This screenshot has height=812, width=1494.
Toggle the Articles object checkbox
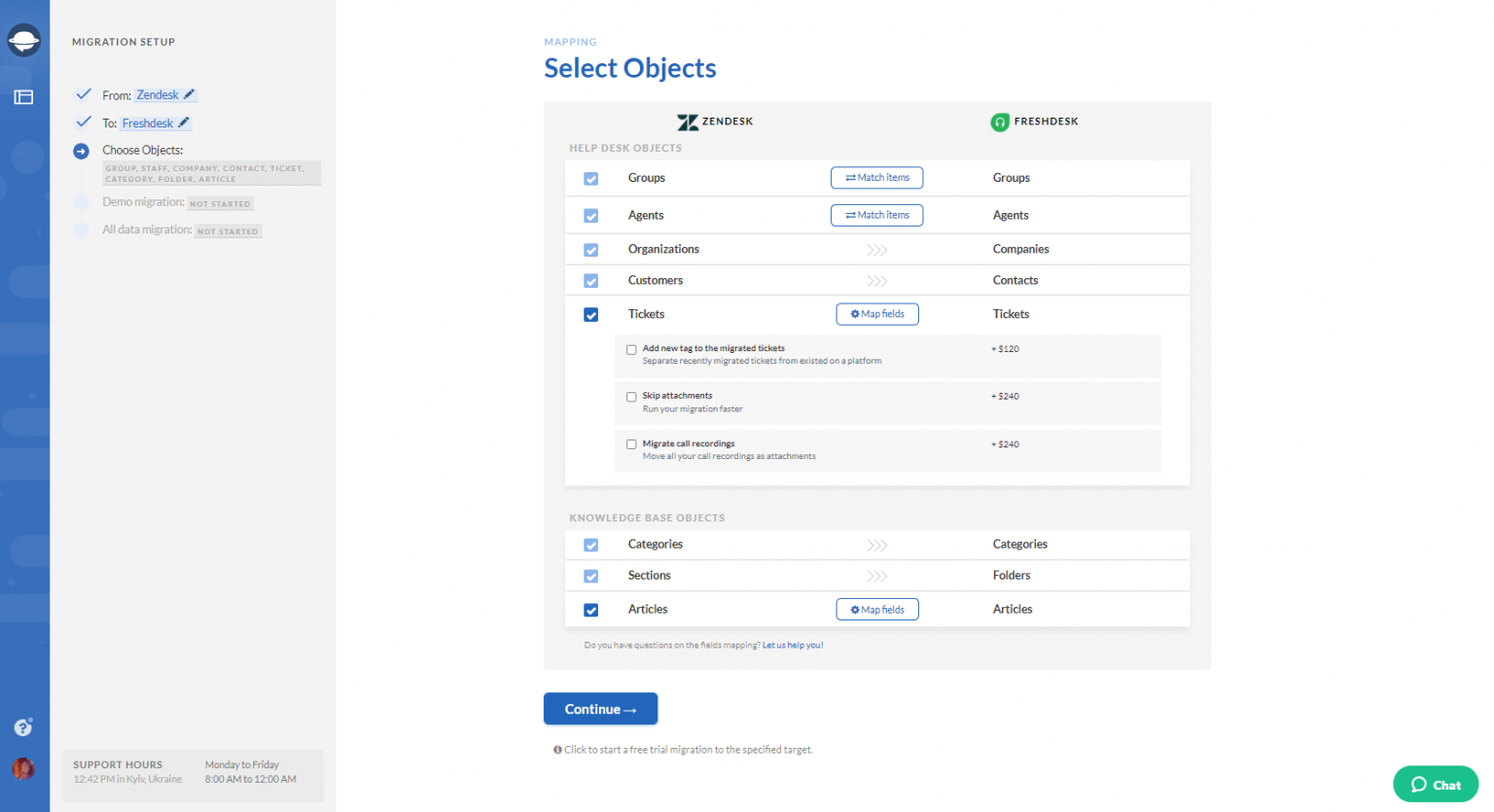coord(590,610)
